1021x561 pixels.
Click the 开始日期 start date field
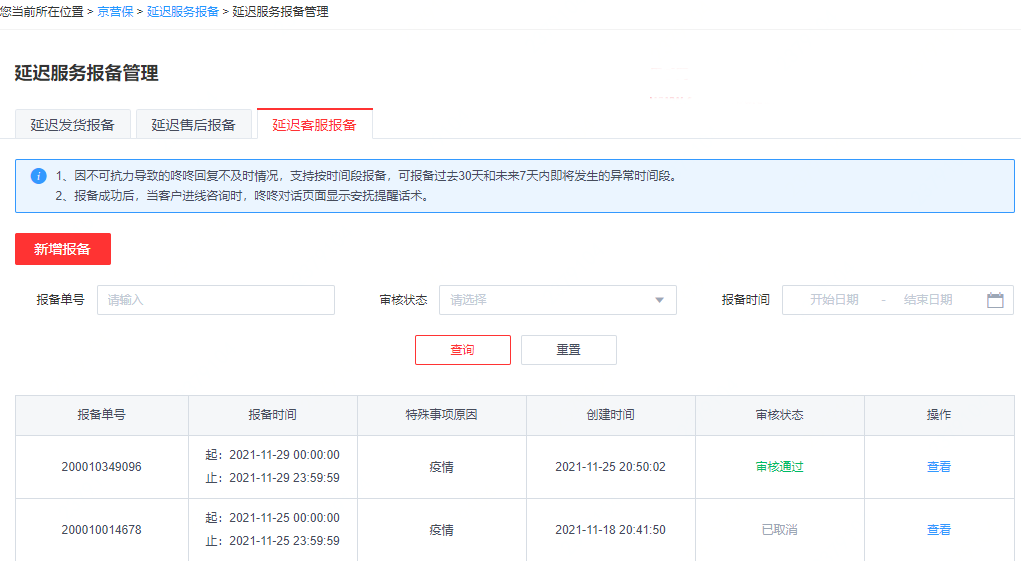(x=834, y=300)
